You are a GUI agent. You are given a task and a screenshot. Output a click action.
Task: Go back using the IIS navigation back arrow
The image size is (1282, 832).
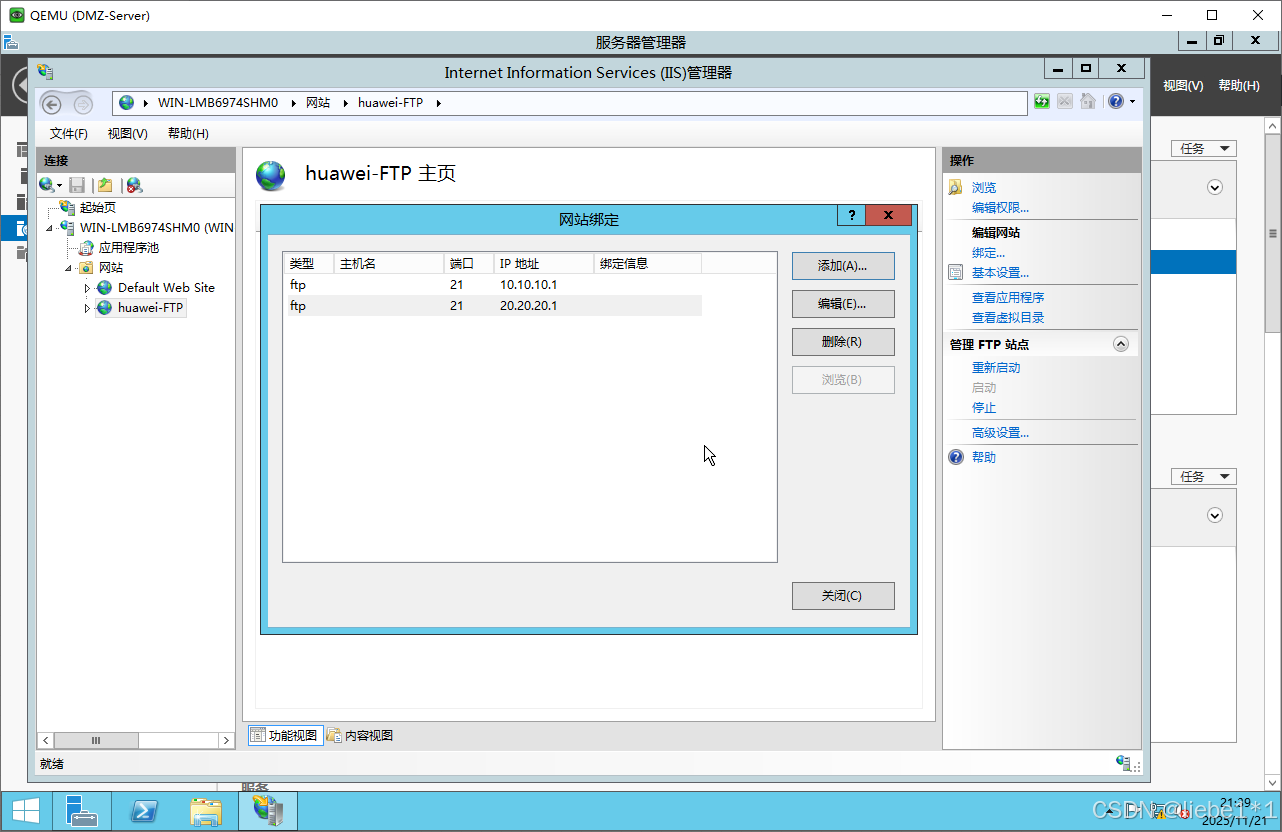51,103
